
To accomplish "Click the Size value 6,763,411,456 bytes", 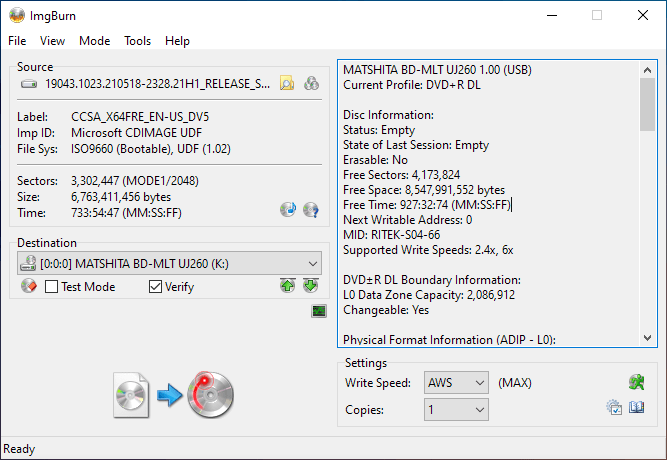I will pyautogui.click(x=121, y=197).
